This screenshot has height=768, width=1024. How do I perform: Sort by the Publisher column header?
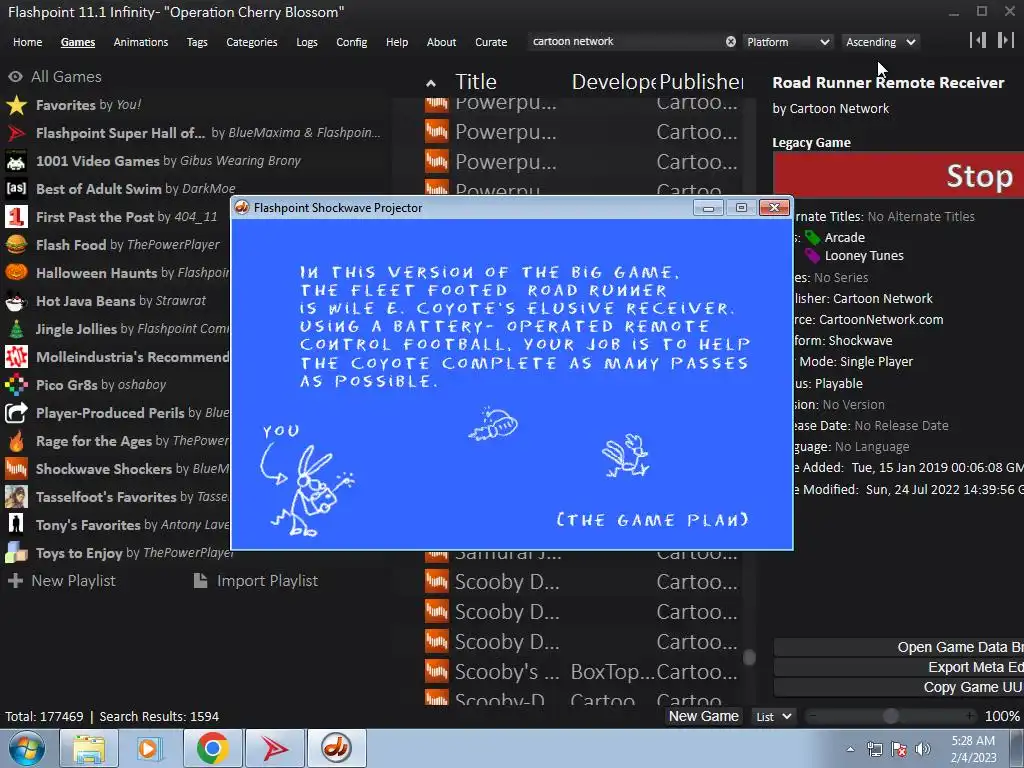[x=701, y=82]
